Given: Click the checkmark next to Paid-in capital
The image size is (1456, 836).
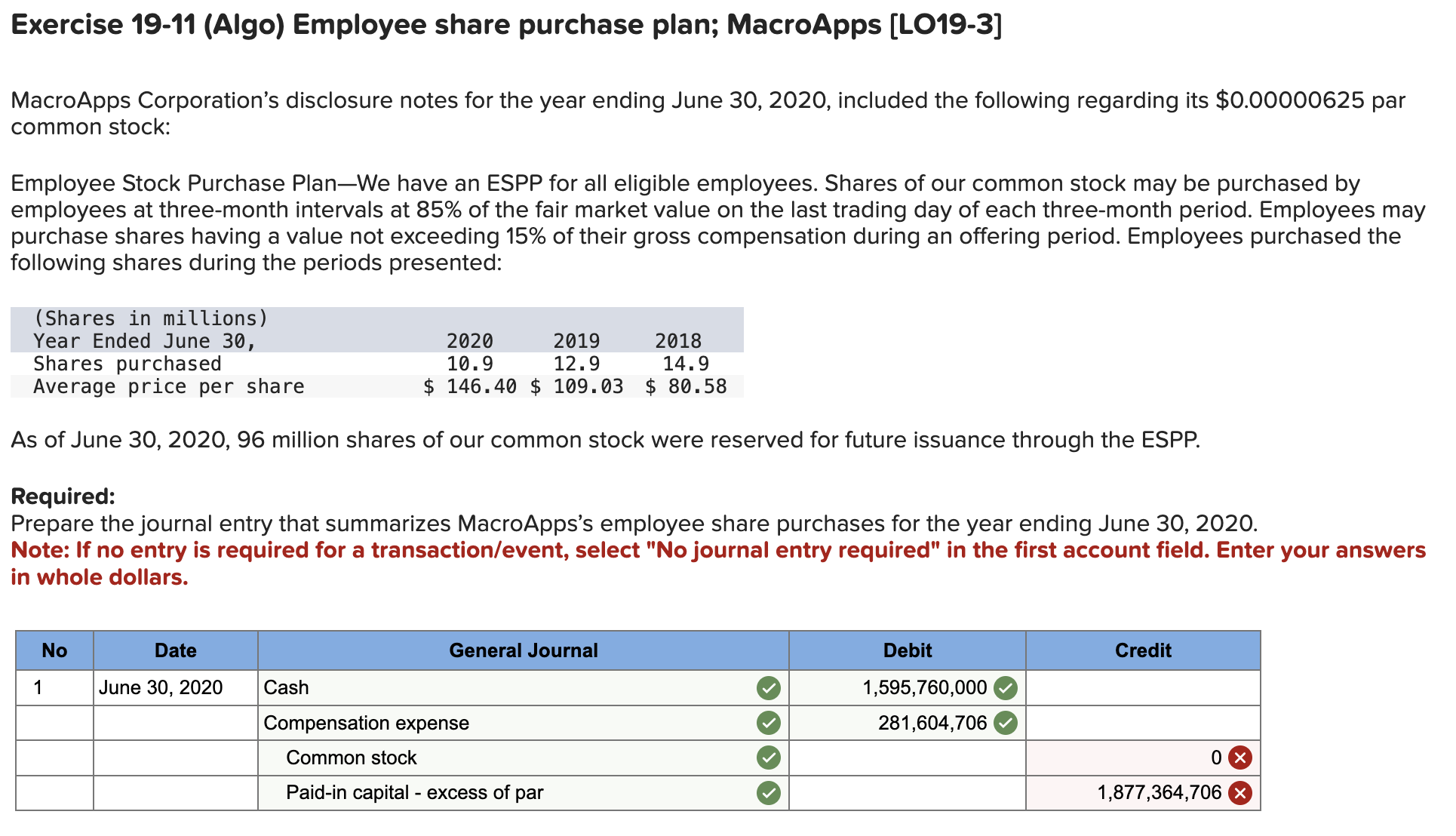Looking at the screenshot, I should point(769,793).
